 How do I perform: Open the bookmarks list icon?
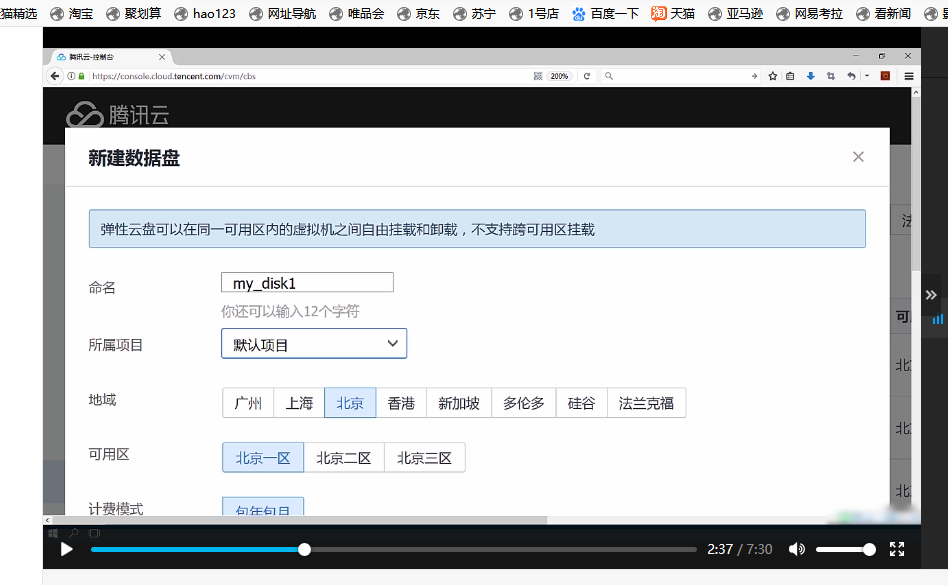click(x=790, y=76)
